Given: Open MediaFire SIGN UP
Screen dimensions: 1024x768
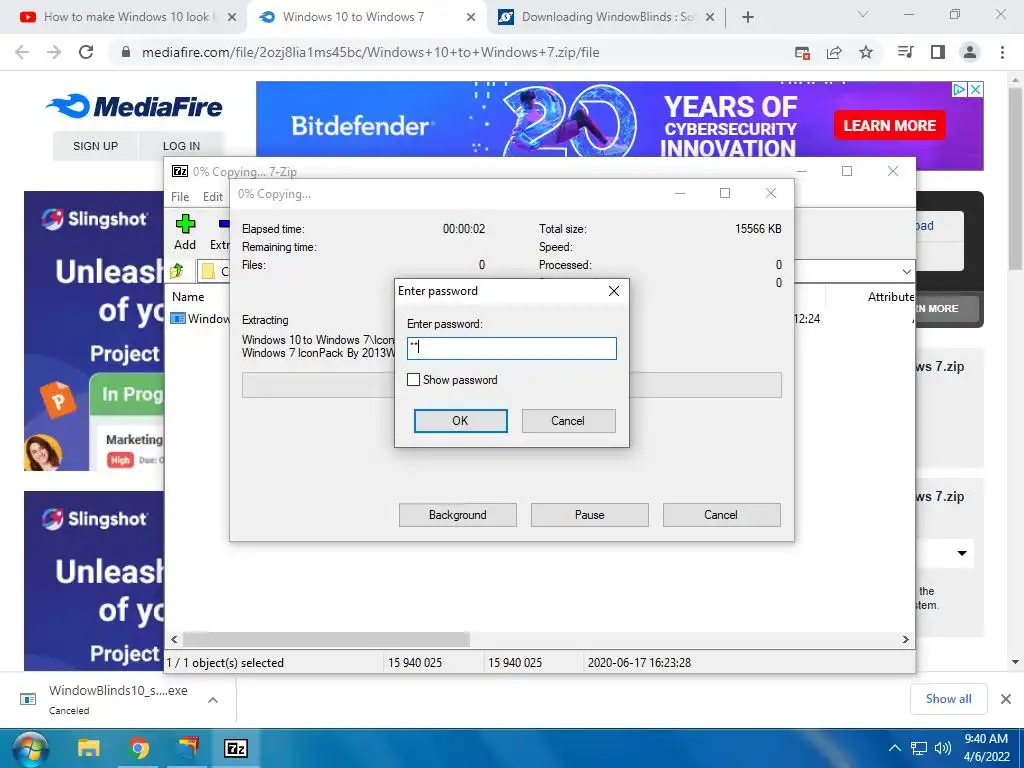Looking at the screenshot, I should pyautogui.click(x=95, y=146).
